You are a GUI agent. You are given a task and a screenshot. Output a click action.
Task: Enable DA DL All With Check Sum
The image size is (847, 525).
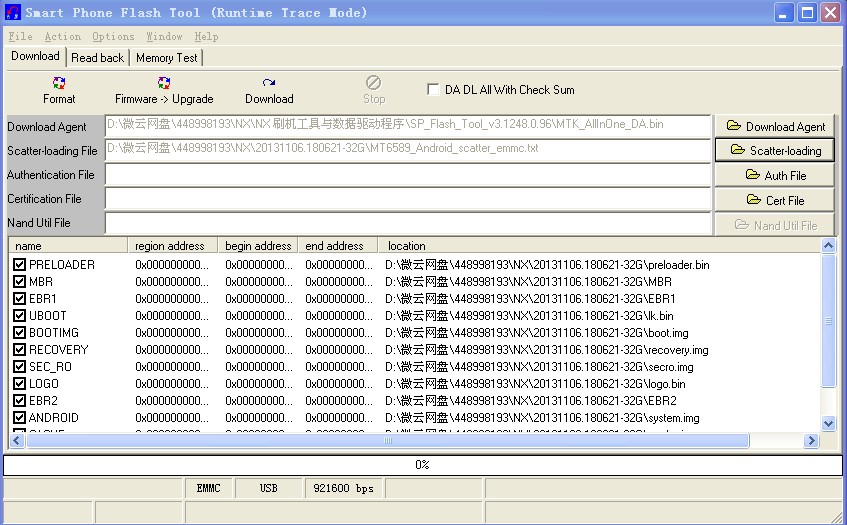click(x=433, y=90)
